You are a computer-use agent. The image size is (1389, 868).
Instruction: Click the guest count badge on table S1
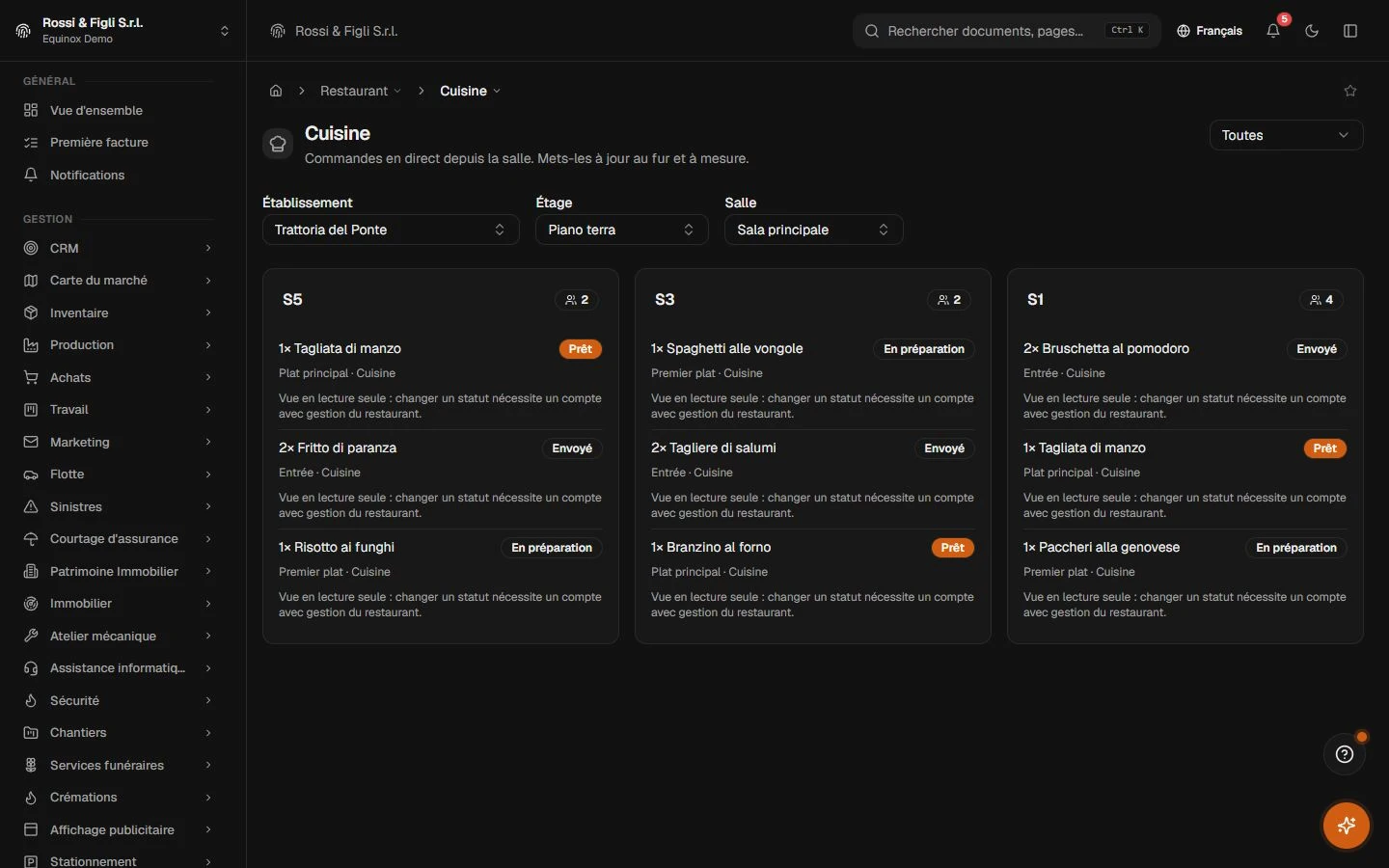tap(1321, 300)
